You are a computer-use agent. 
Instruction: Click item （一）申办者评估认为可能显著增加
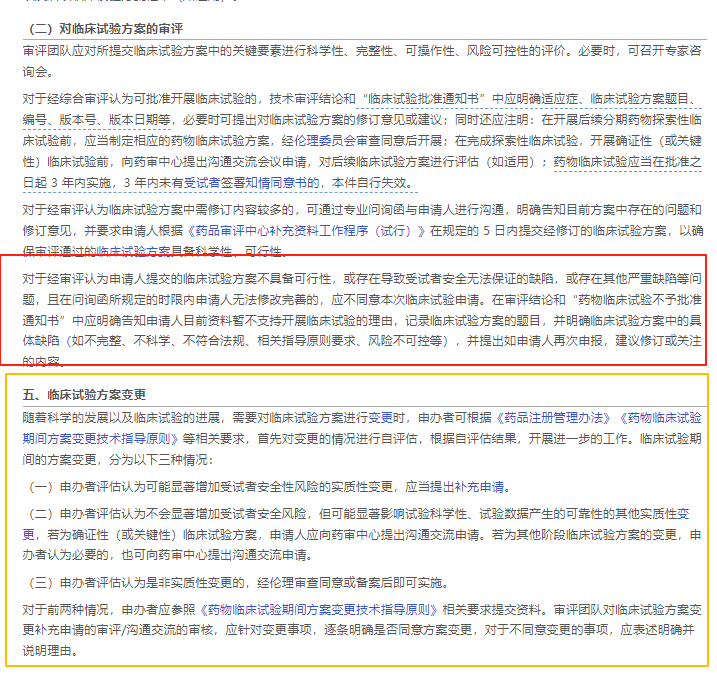(x=268, y=487)
